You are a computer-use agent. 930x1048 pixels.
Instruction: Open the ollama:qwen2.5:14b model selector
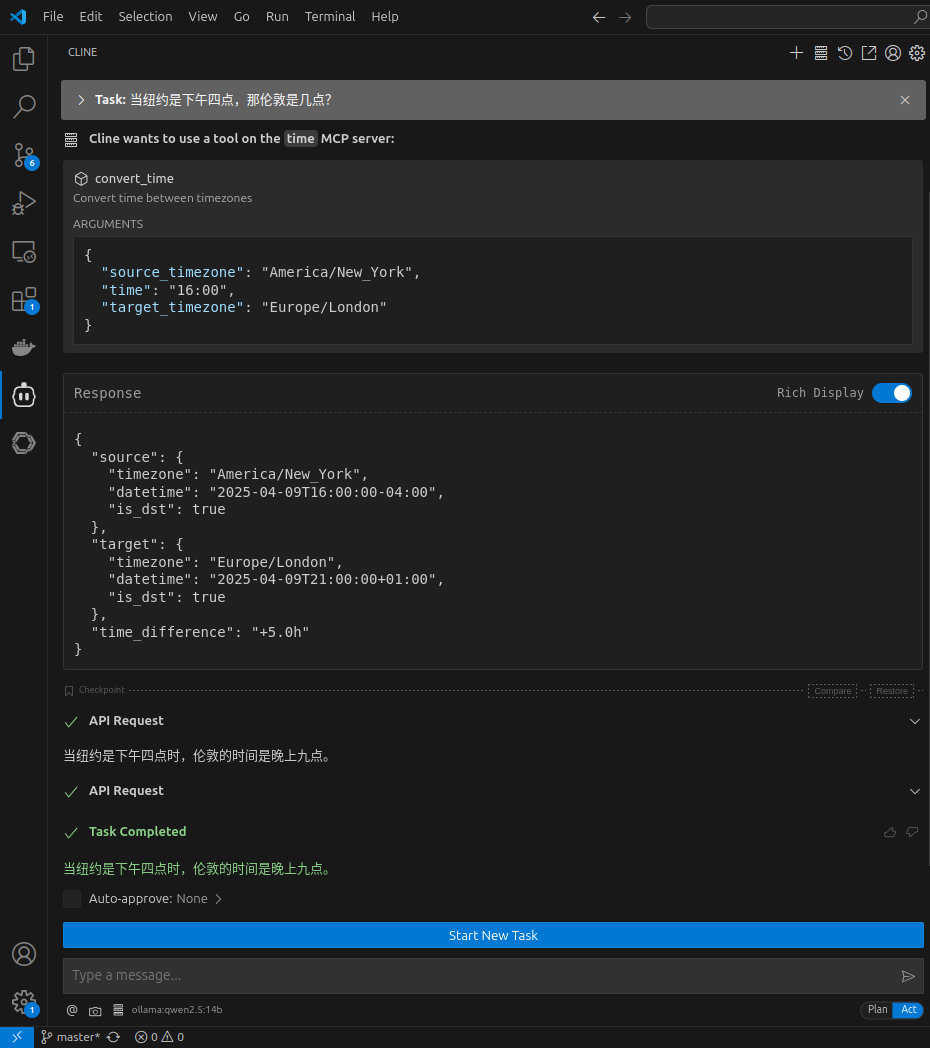[177, 1010]
